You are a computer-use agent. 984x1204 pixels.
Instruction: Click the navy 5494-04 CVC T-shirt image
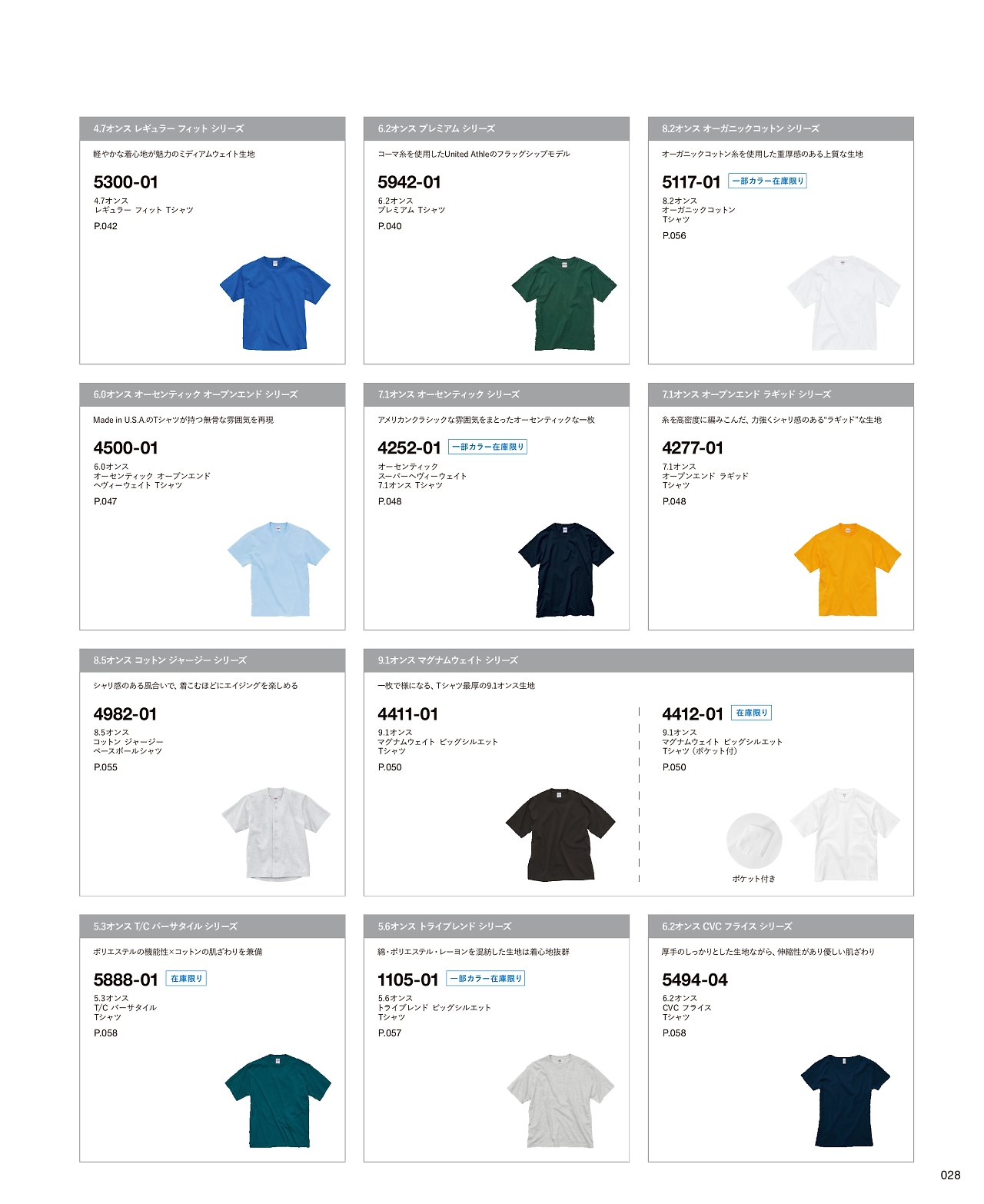[x=846, y=1101]
